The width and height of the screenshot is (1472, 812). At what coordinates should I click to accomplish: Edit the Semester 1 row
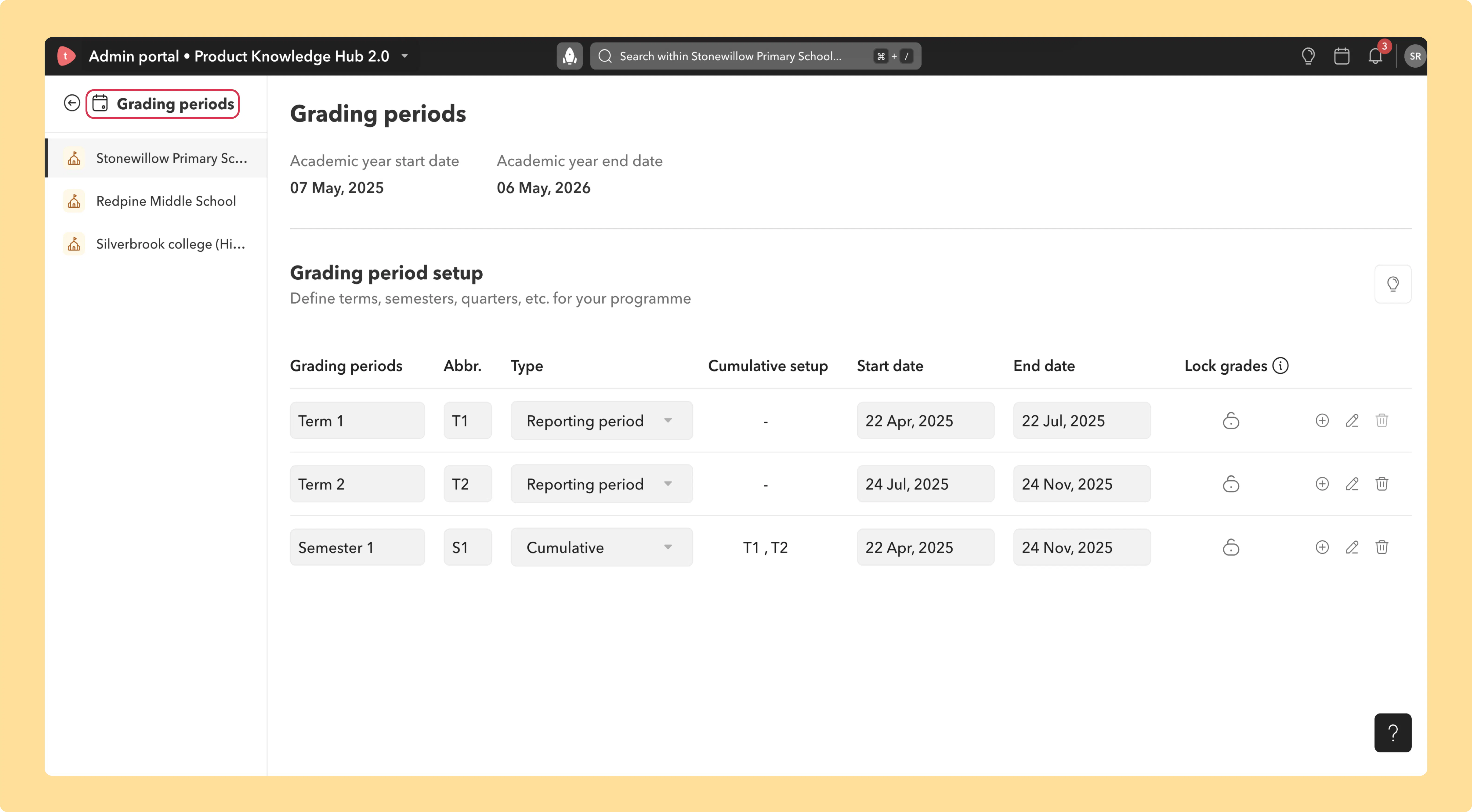(1352, 547)
